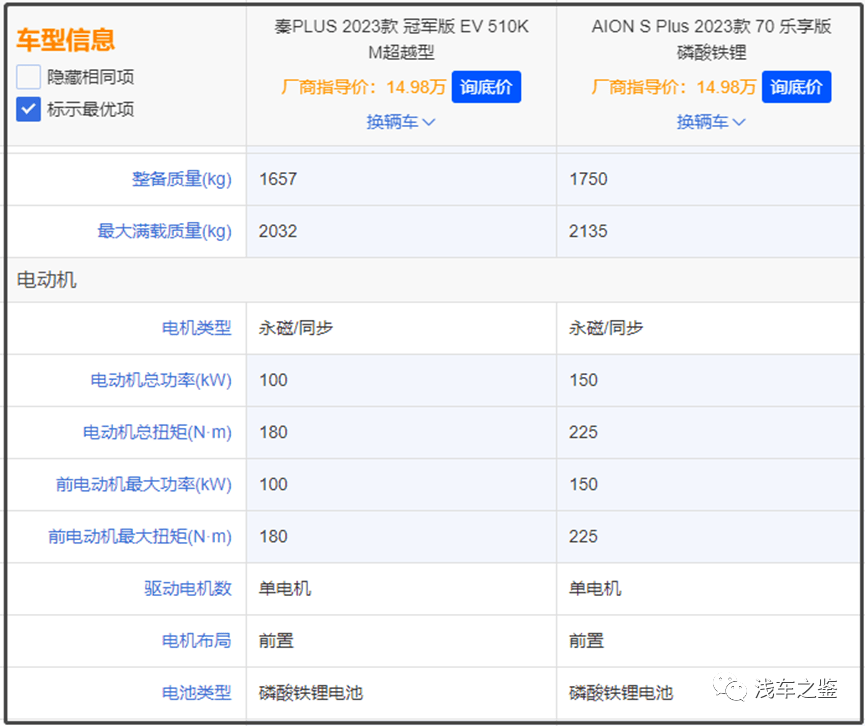Open 换辆车 dropdown under 秦PLUS
Viewport: 865px width, 726px height.
pyautogui.click(x=401, y=121)
